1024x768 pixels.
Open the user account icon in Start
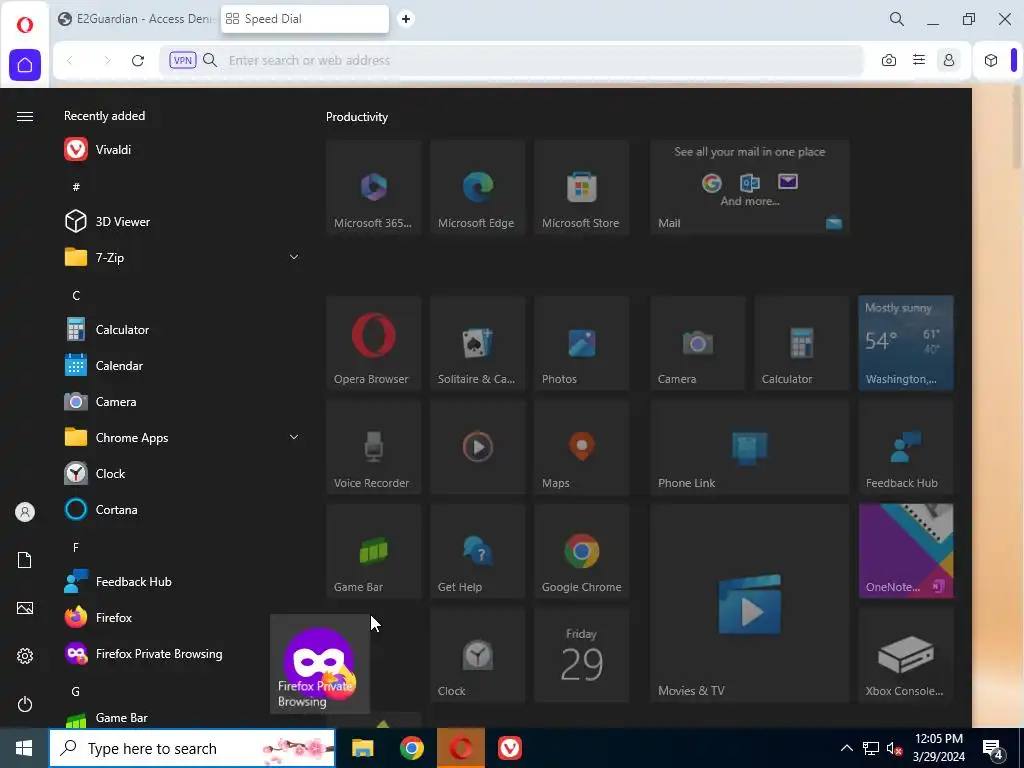(x=25, y=512)
